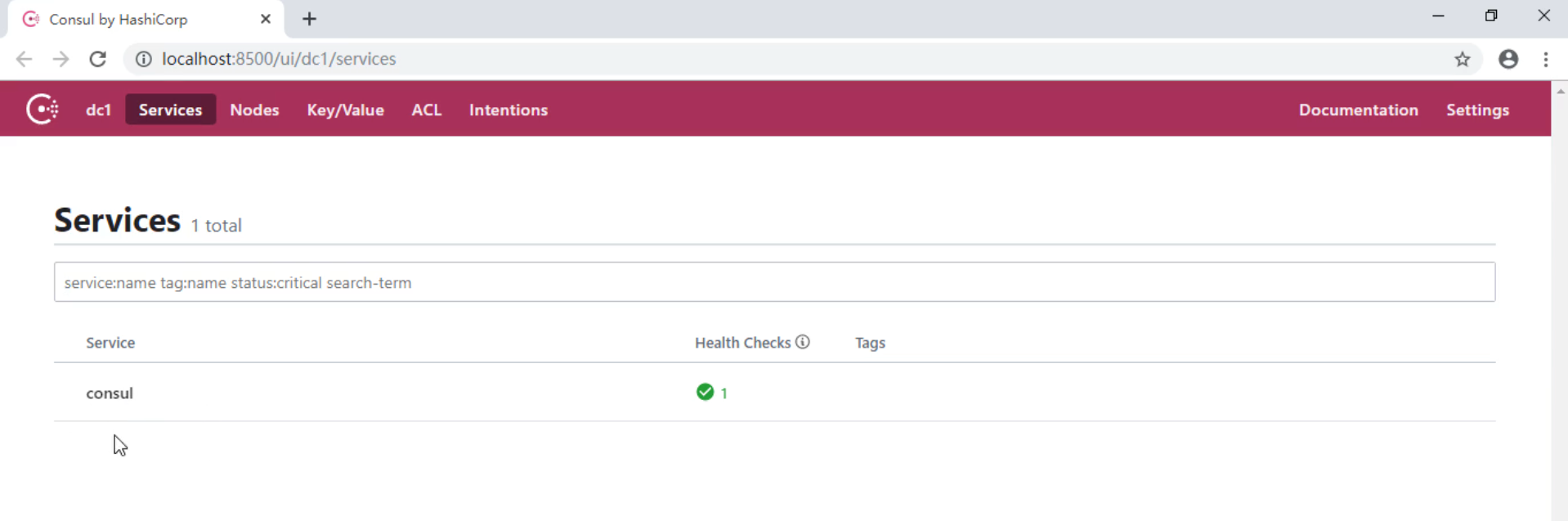
Task: Click the '1 total' services count
Action: pyautogui.click(x=216, y=226)
